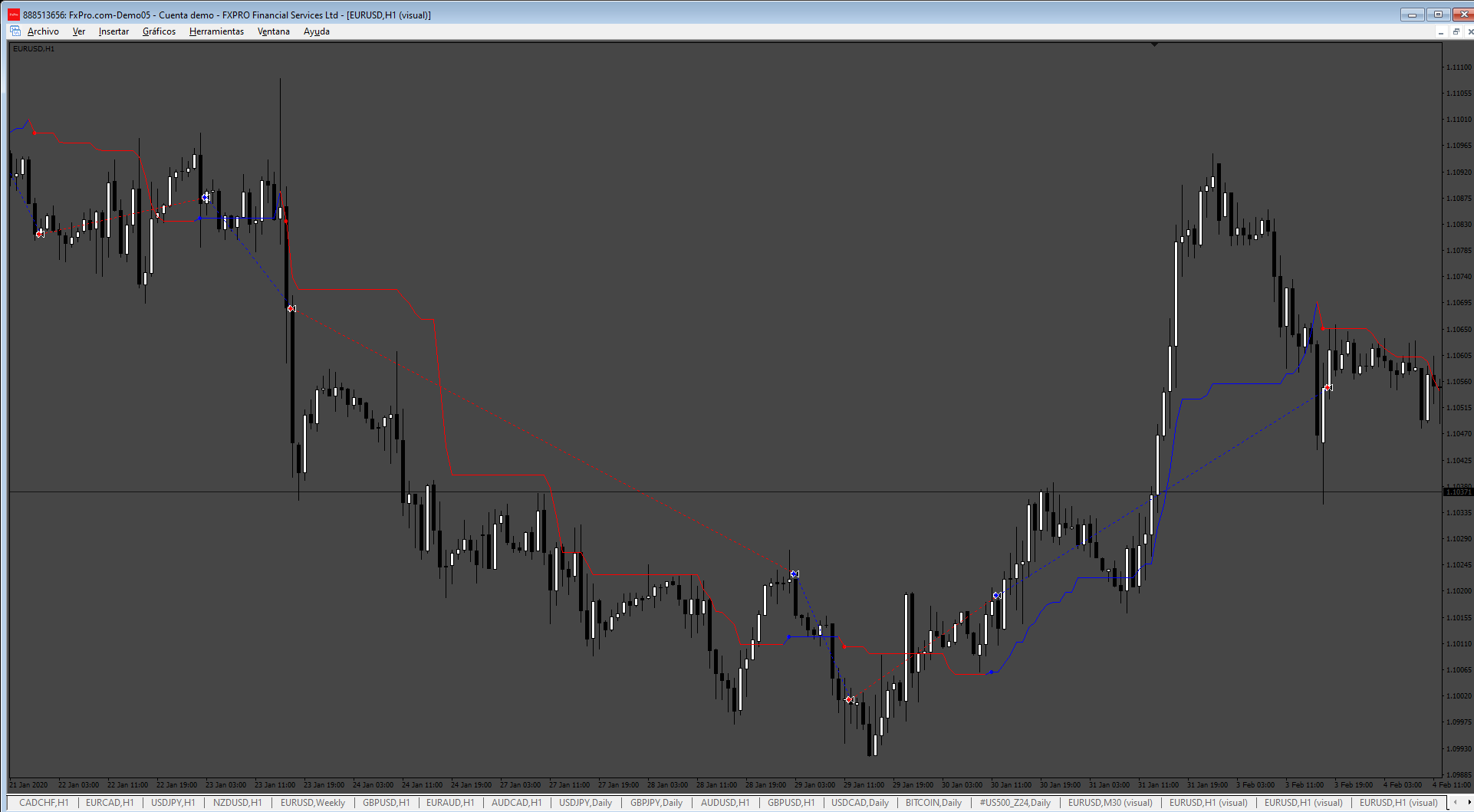Switch to the CADCHF,H1 chart tab
The width and height of the screenshot is (1474, 812).
pos(44,803)
